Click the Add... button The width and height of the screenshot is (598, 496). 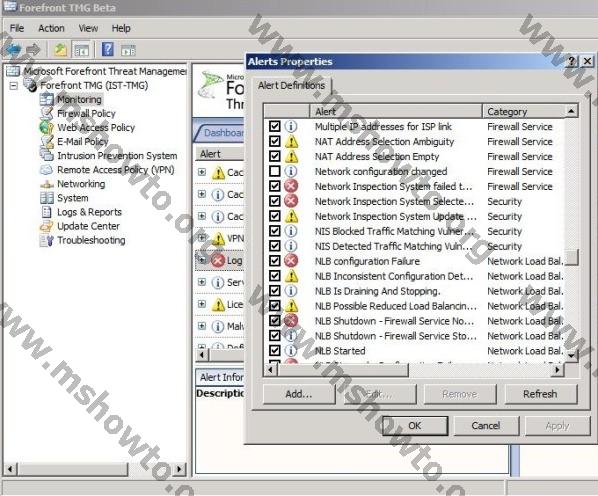point(299,394)
